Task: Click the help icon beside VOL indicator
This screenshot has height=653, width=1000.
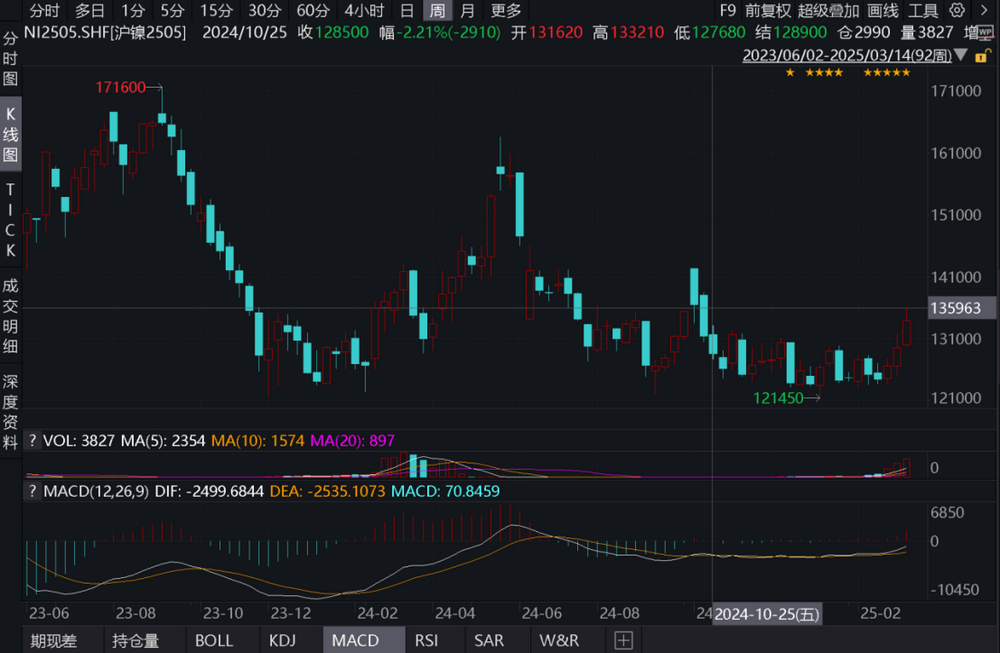Action: pyautogui.click(x=31, y=440)
